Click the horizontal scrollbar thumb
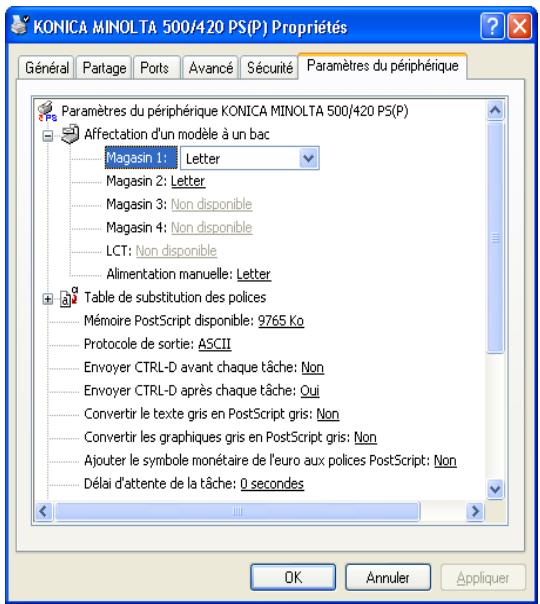Screen dimensions: 540x604 pos(237,512)
